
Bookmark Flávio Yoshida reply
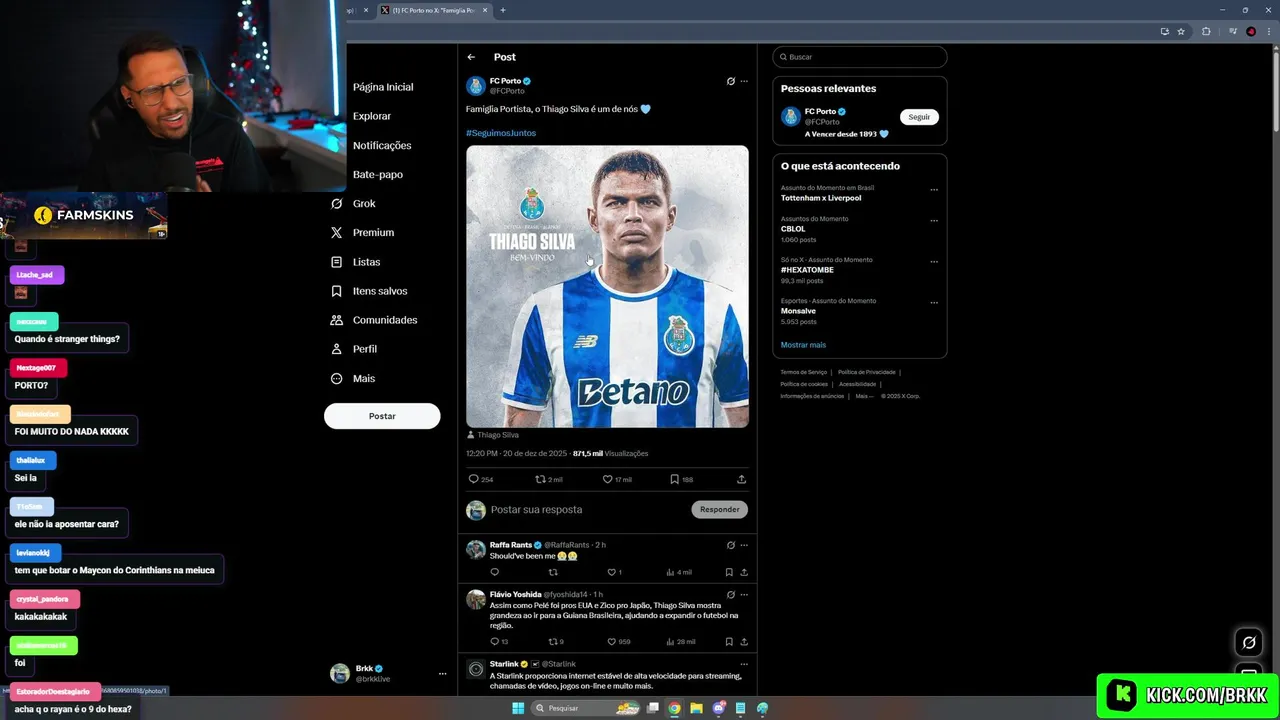(x=729, y=642)
